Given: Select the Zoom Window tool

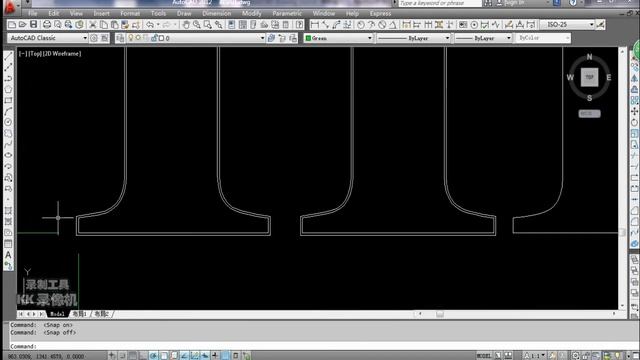Looking at the screenshot, I should pyautogui.click(x=208, y=25).
